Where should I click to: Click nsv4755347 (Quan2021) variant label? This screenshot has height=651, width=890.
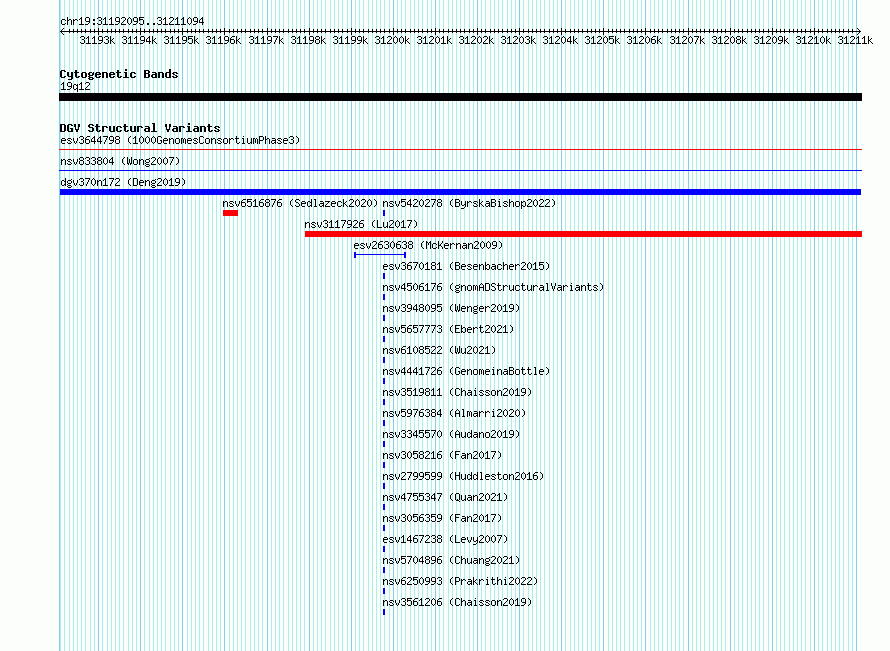(445, 497)
